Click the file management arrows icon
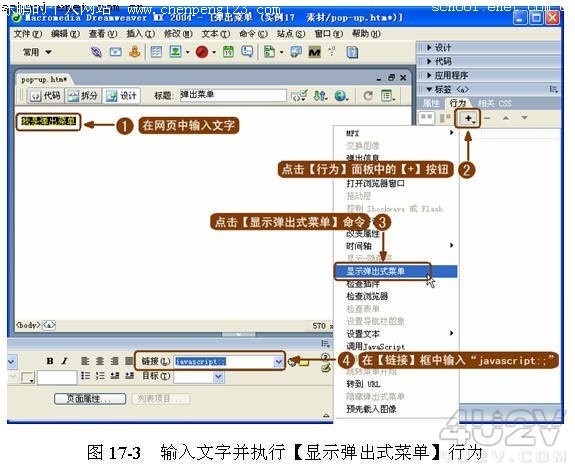575x466 pixels. click(x=320, y=96)
